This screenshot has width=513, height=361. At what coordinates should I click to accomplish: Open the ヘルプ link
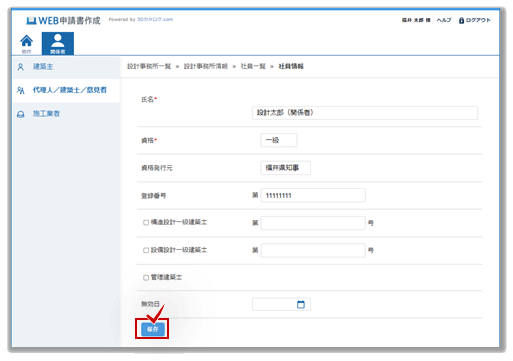(444, 20)
